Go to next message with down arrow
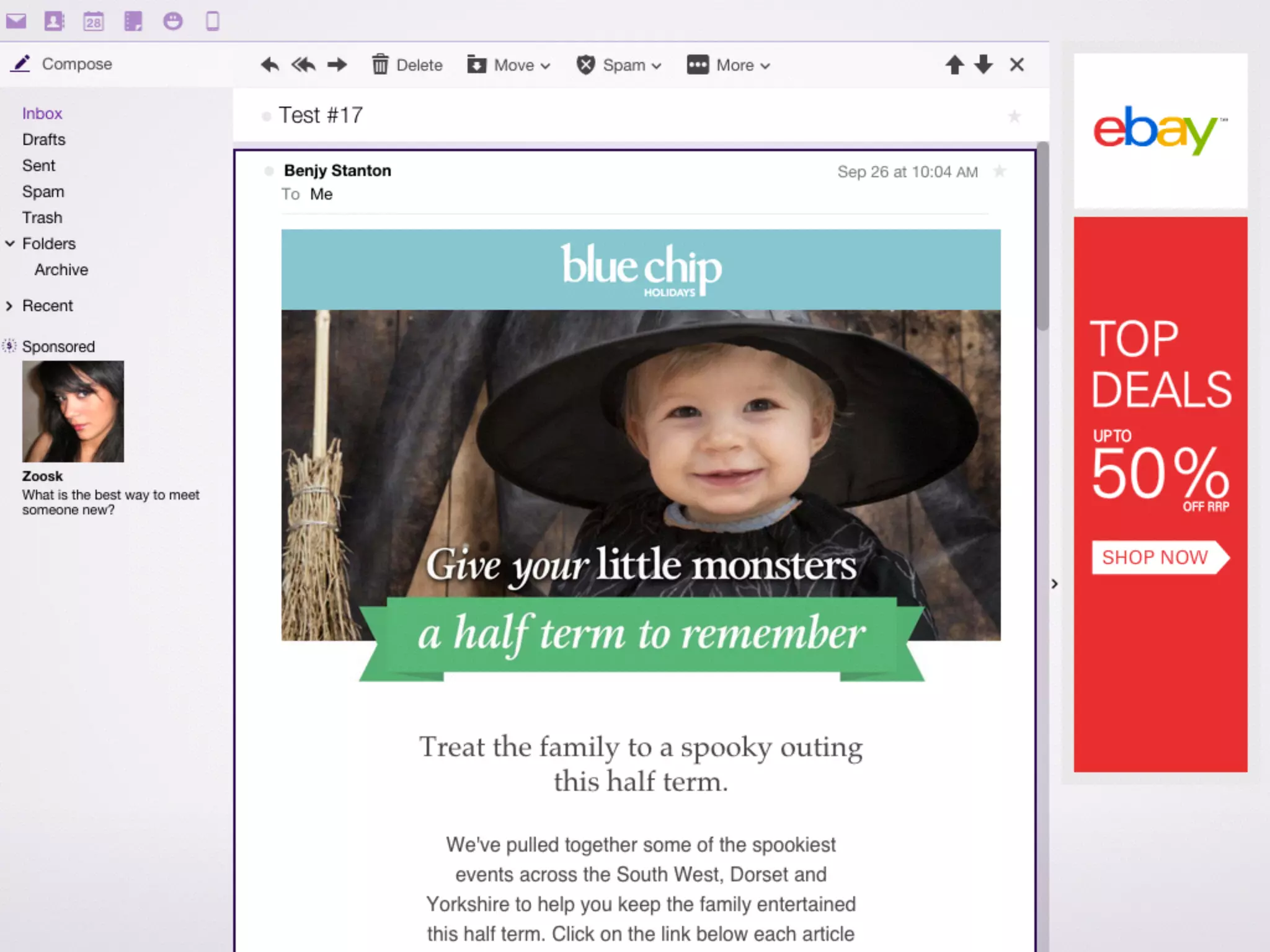Viewport: 1270px width, 952px height. [x=984, y=64]
